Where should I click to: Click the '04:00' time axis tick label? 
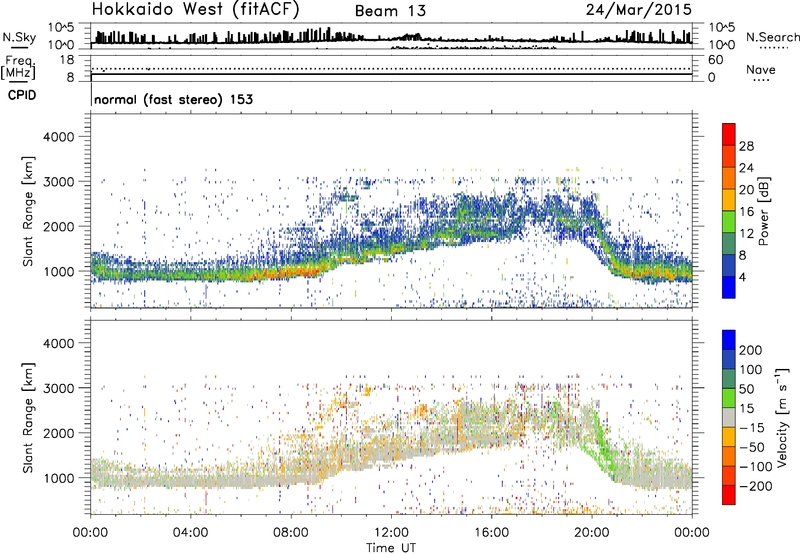click(x=190, y=533)
